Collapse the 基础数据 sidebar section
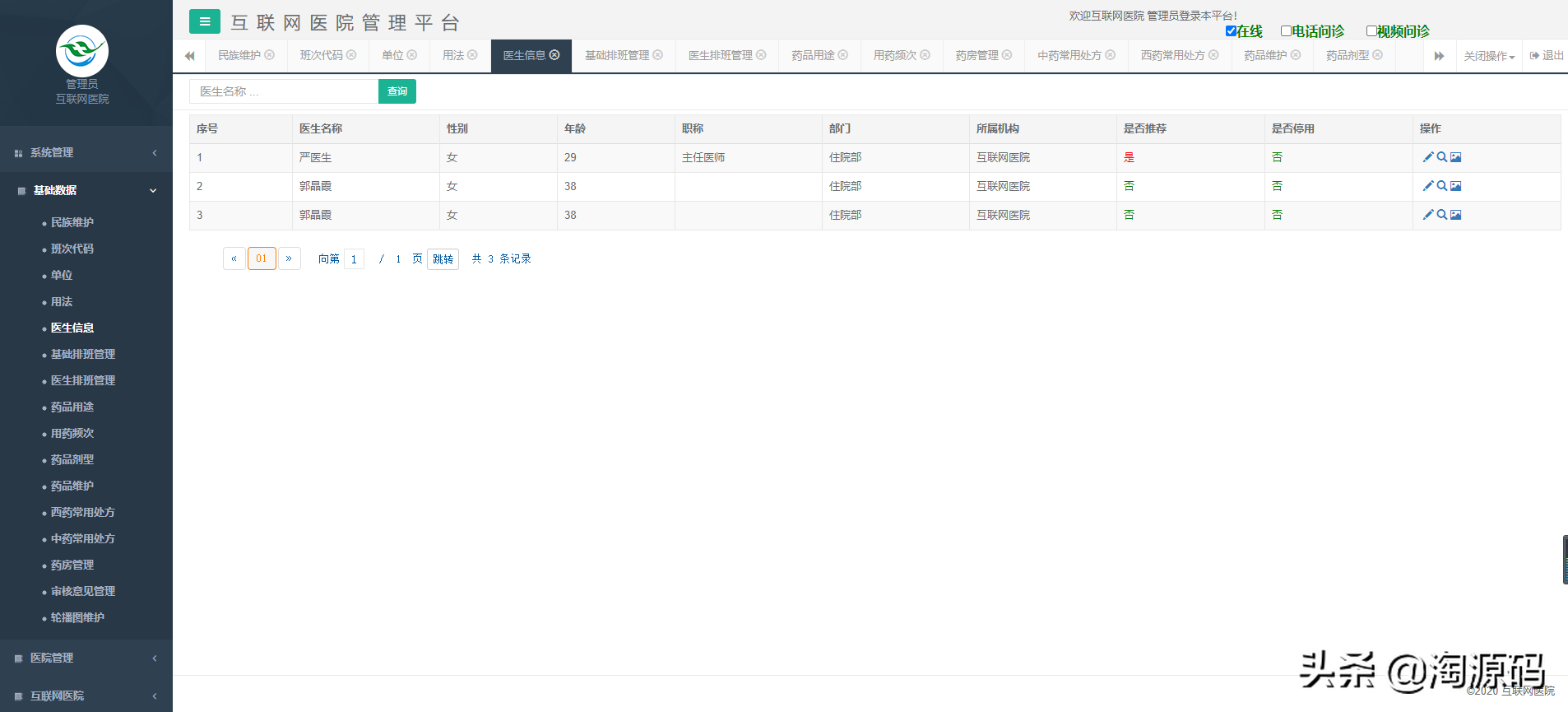Image resolution: width=1568 pixels, height=712 pixels. tap(86, 191)
